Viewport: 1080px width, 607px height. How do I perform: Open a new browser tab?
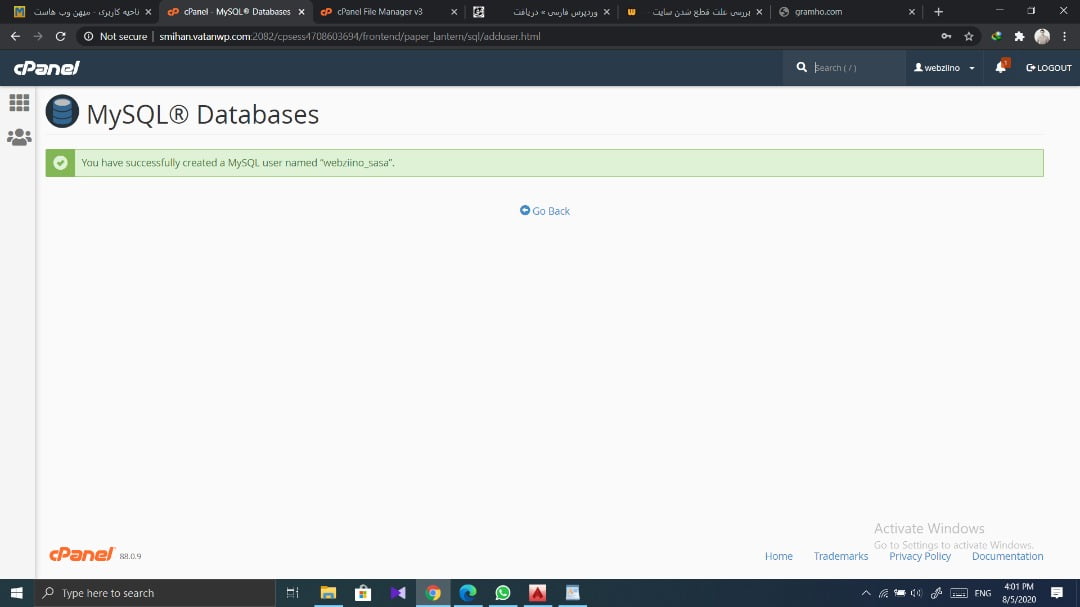point(938,12)
